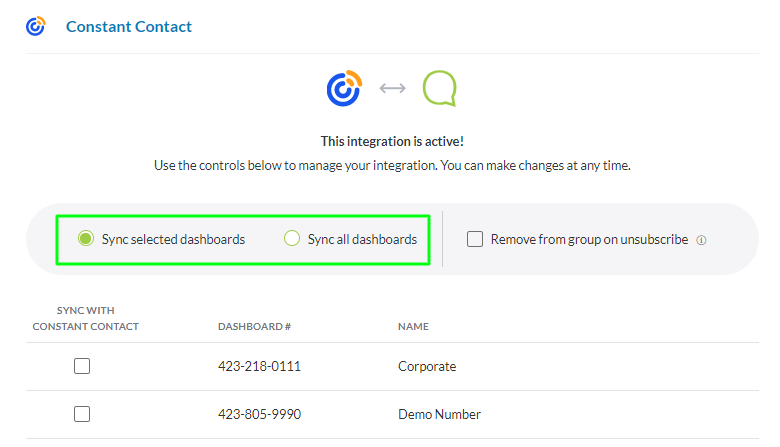Select dashboard number 423-805-9990
Viewport: 780px width, 447px height.
pyautogui.click(x=259, y=414)
